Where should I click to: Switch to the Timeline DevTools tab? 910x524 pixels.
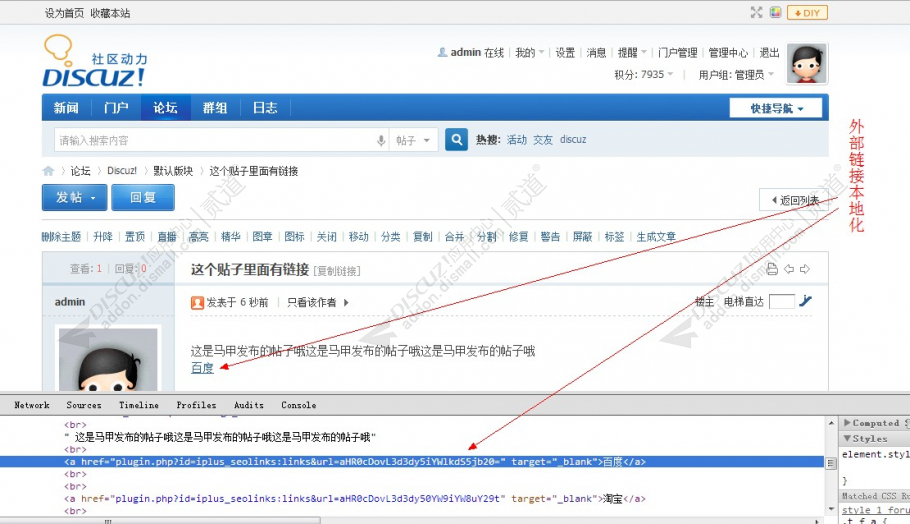coord(139,405)
